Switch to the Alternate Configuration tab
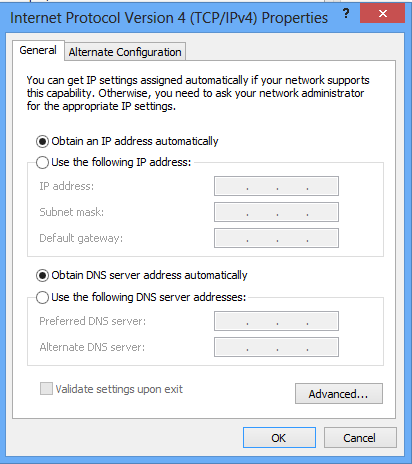The image size is (412, 464). click(125, 52)
